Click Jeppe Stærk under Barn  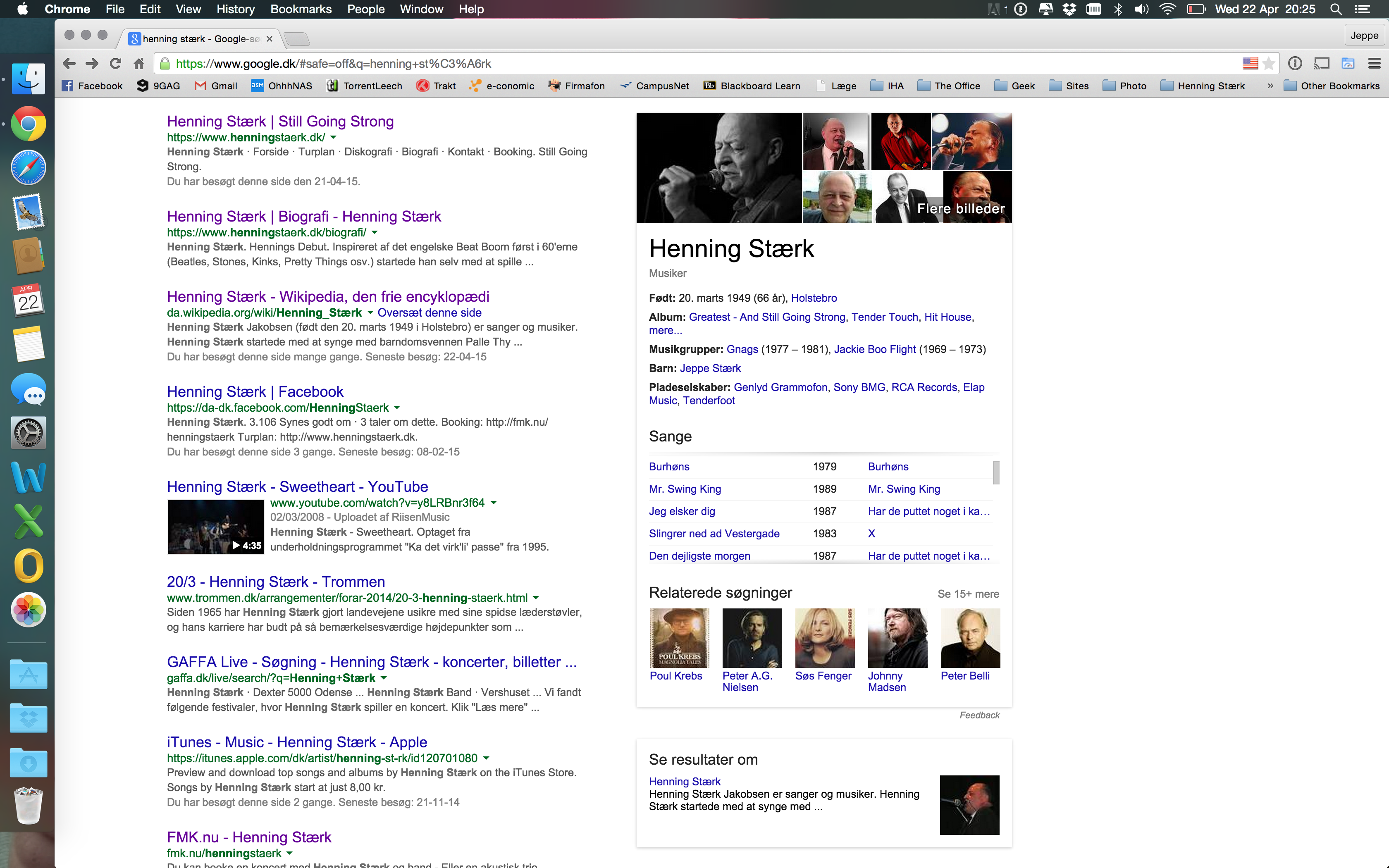click(710, 369)
